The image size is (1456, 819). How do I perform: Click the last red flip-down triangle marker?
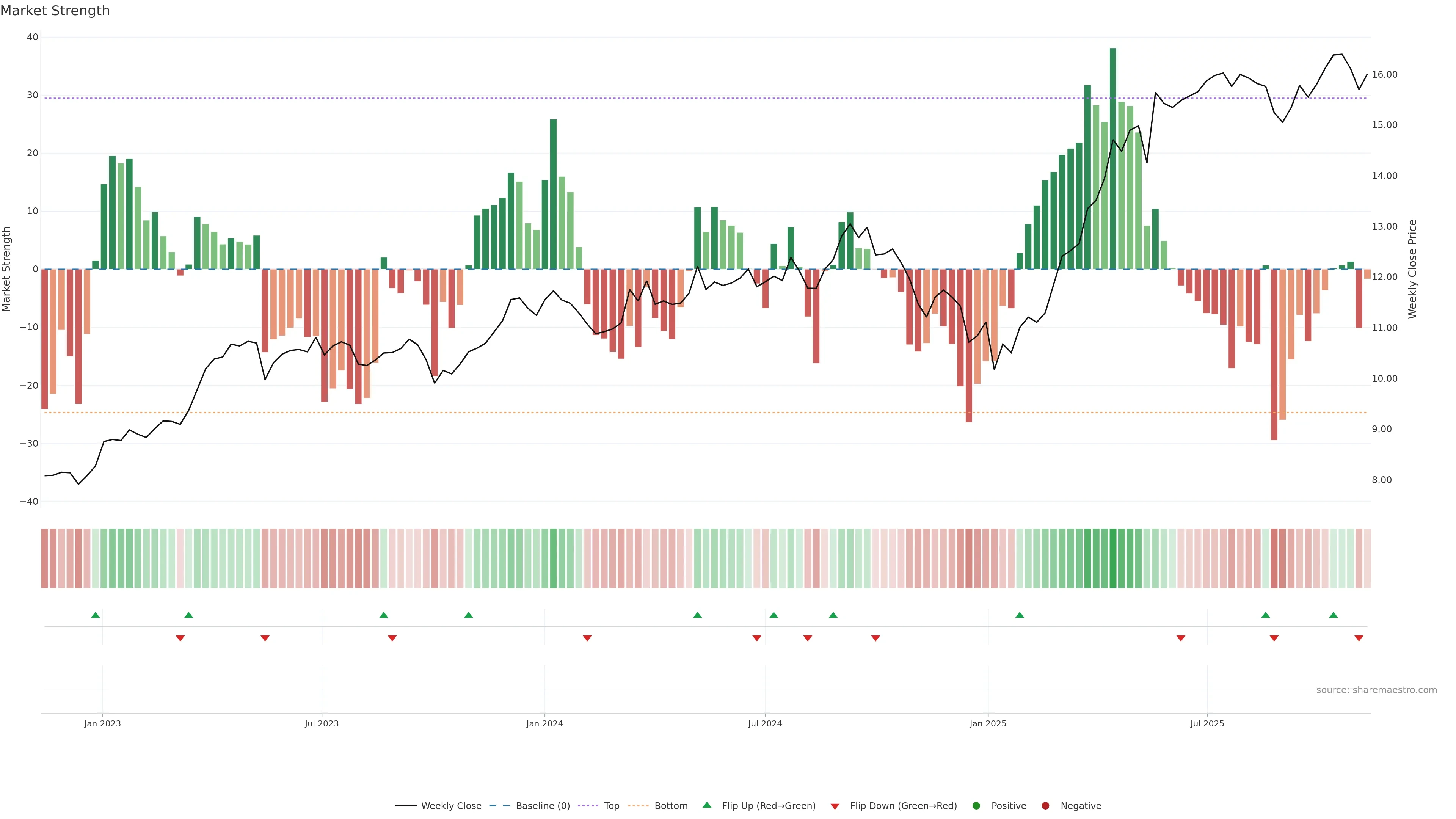1359,638
